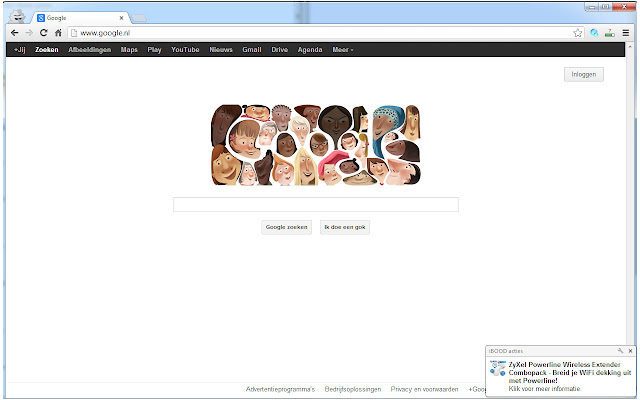Viewport: 640px width, 400px height.
Task: Bookmark this page with the star
Action: pyautogui.click(x=578, y=33)
